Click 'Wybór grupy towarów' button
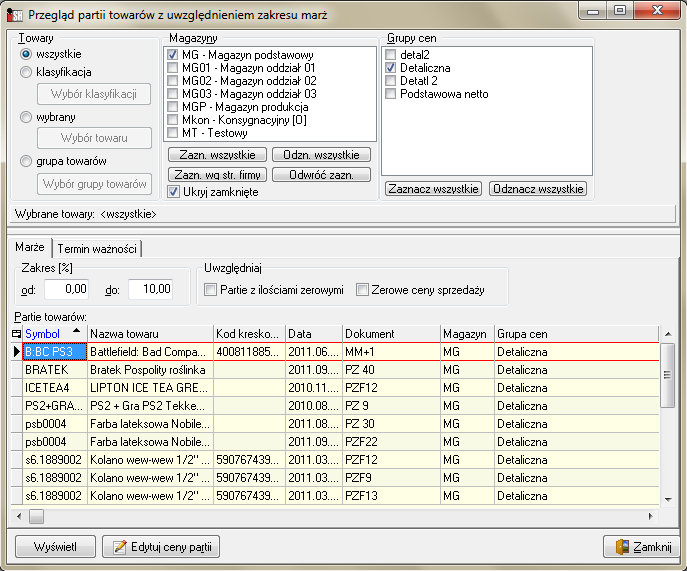 [x=95, y=184]
